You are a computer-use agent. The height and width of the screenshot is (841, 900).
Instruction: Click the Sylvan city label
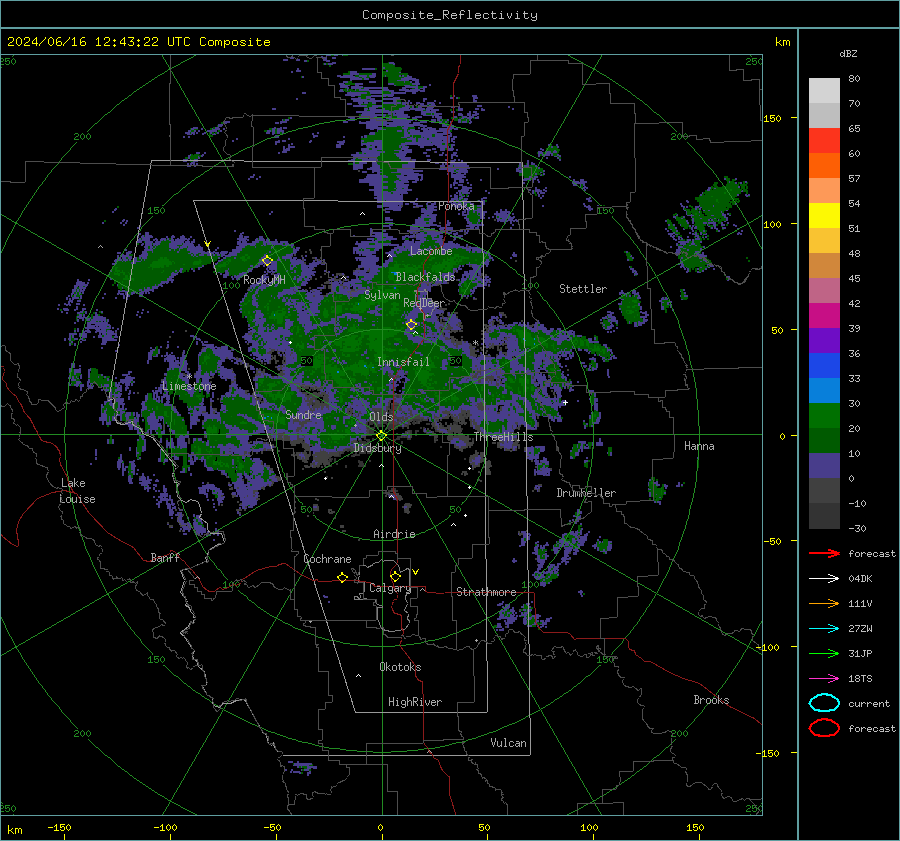point(382,295)
